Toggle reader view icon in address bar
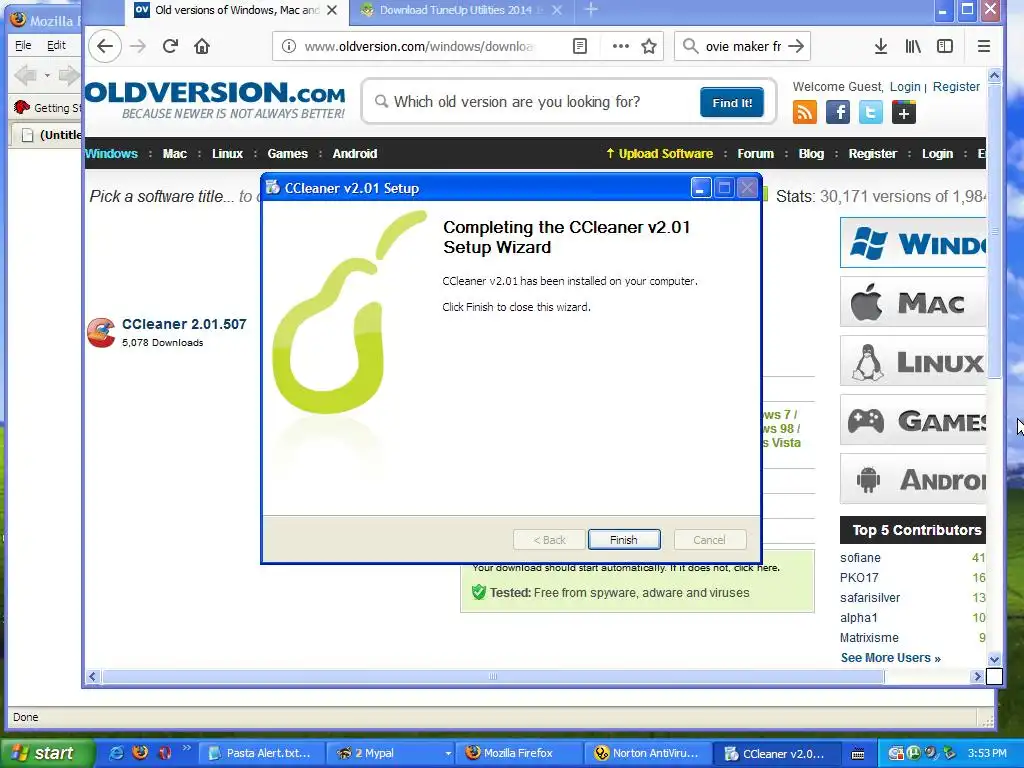 [x=580, y=46]
